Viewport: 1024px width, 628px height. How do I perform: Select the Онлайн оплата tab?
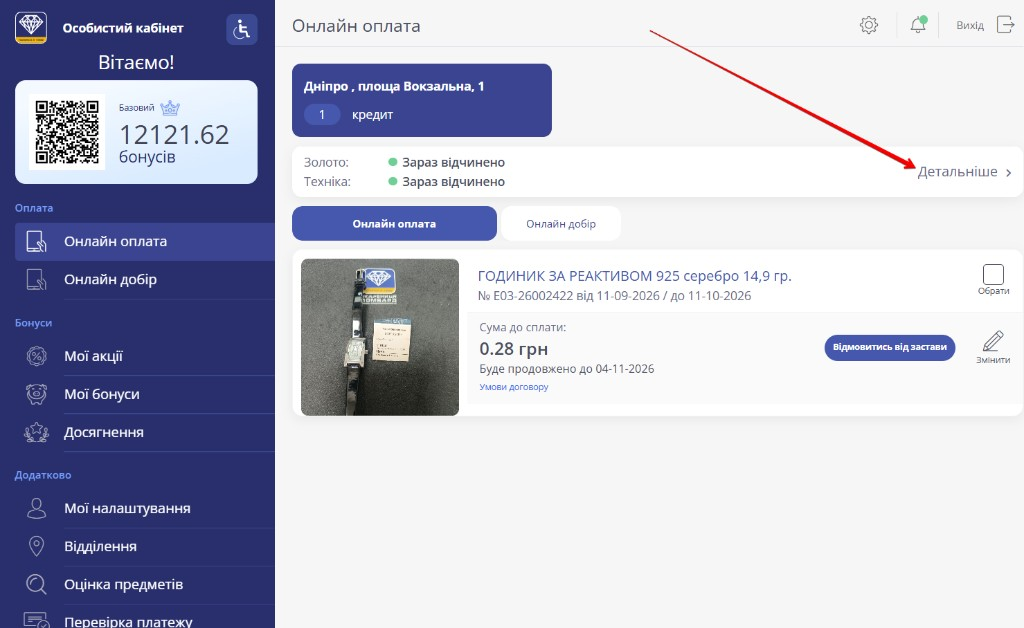(394, 224)
